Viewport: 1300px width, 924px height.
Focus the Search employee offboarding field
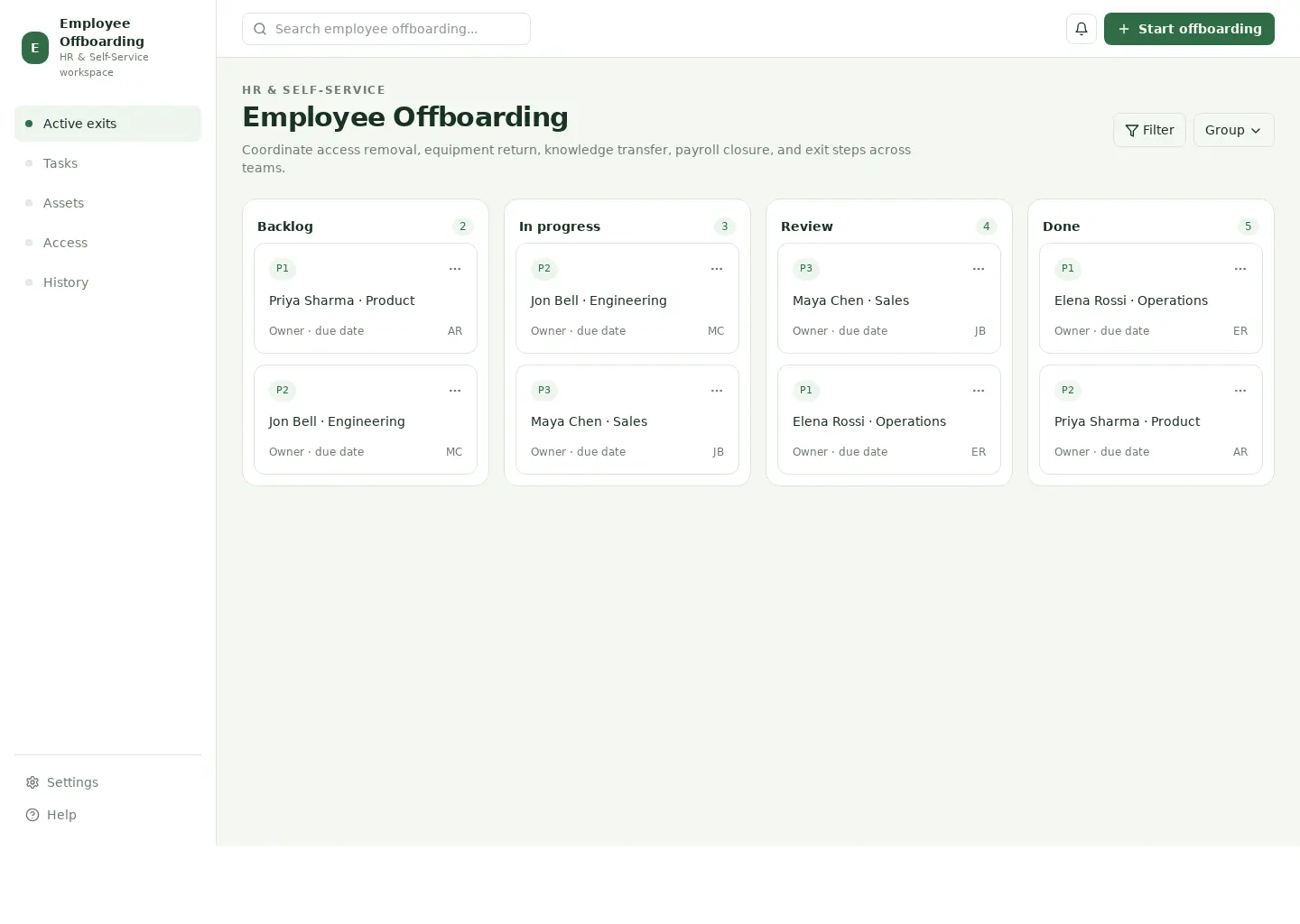pyautogui.click(x=386, y=29)
